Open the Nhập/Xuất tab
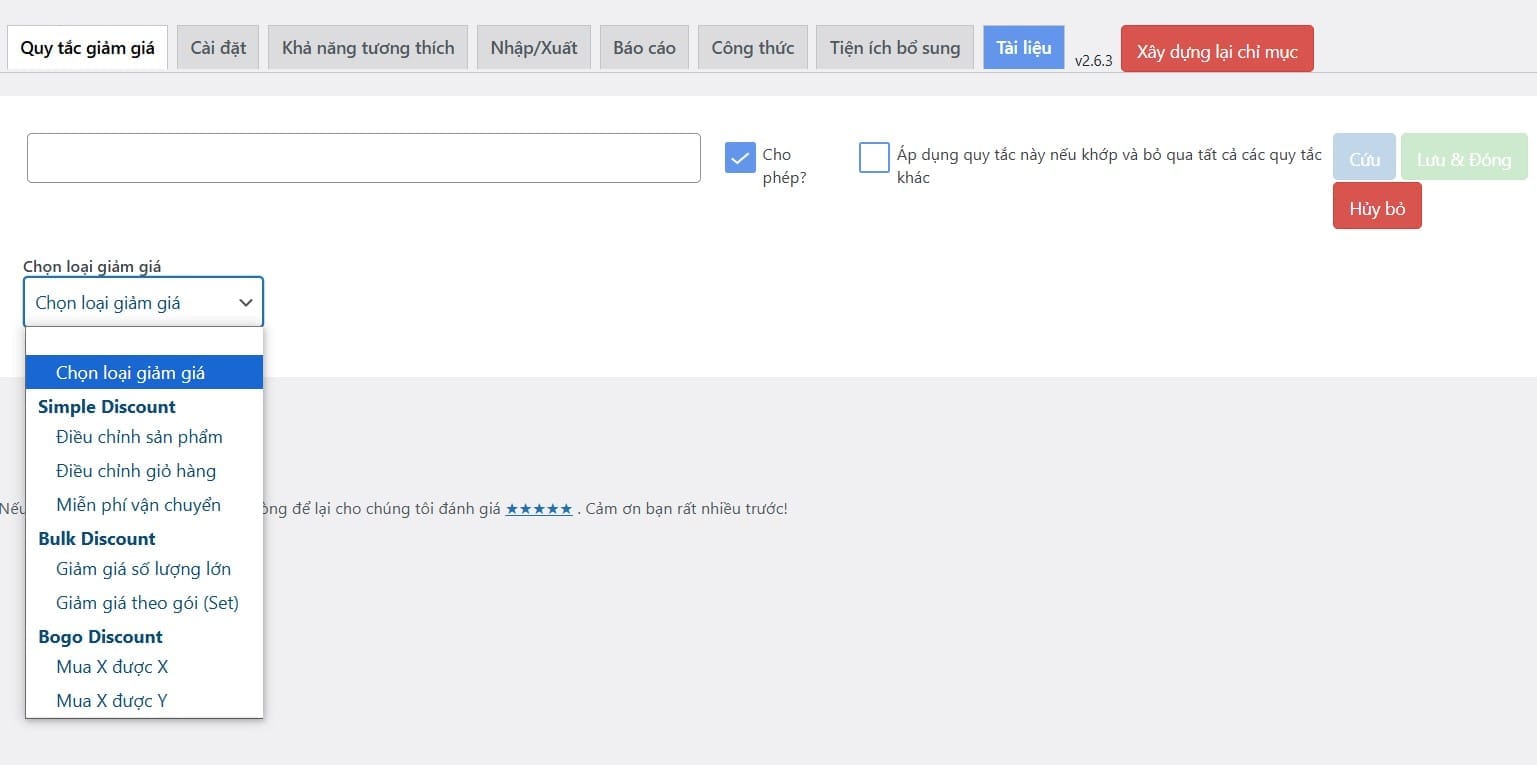1537x765 pixels. click(x=533, y=48)
